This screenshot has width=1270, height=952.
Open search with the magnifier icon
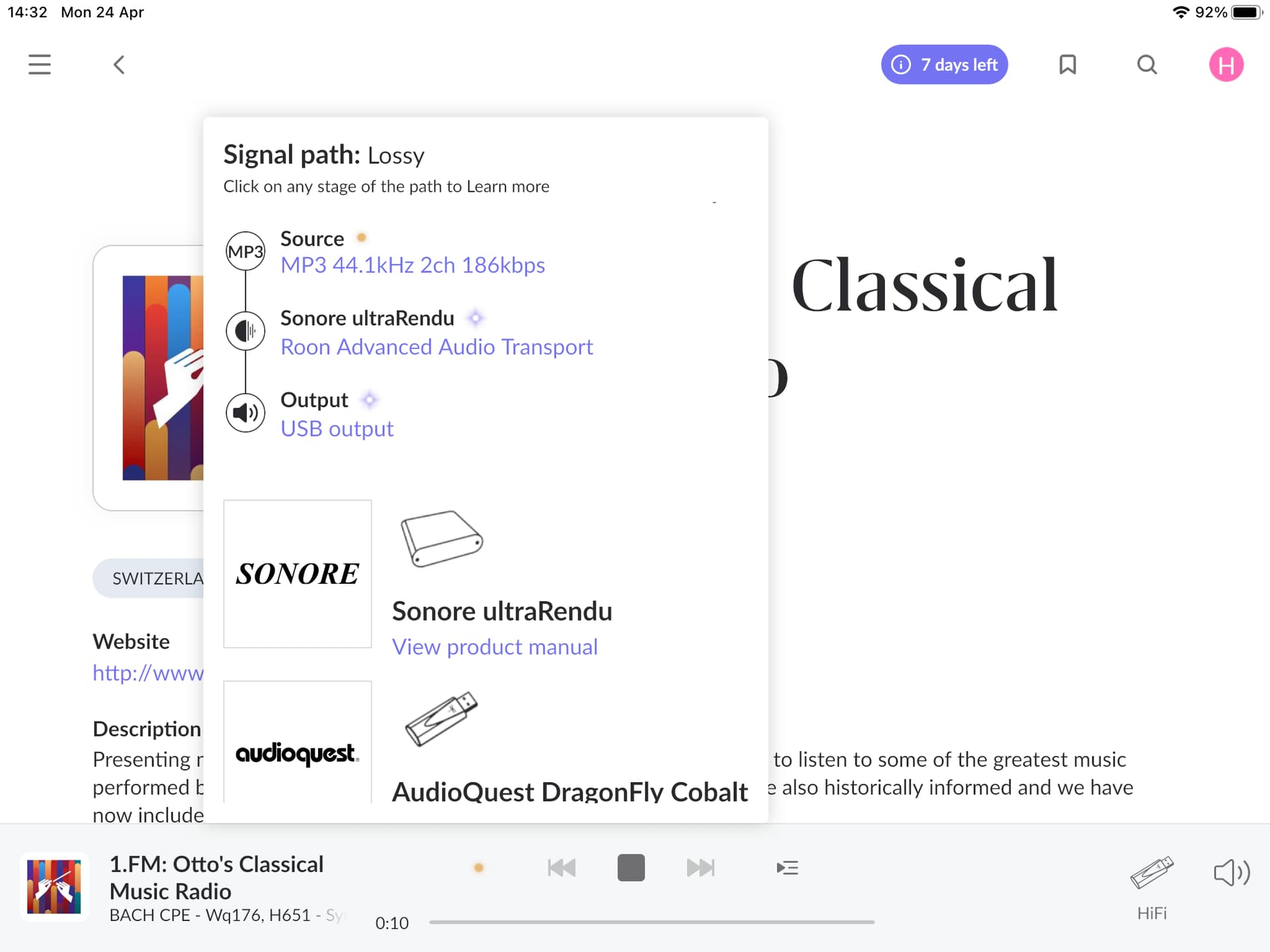[1147, 65]
